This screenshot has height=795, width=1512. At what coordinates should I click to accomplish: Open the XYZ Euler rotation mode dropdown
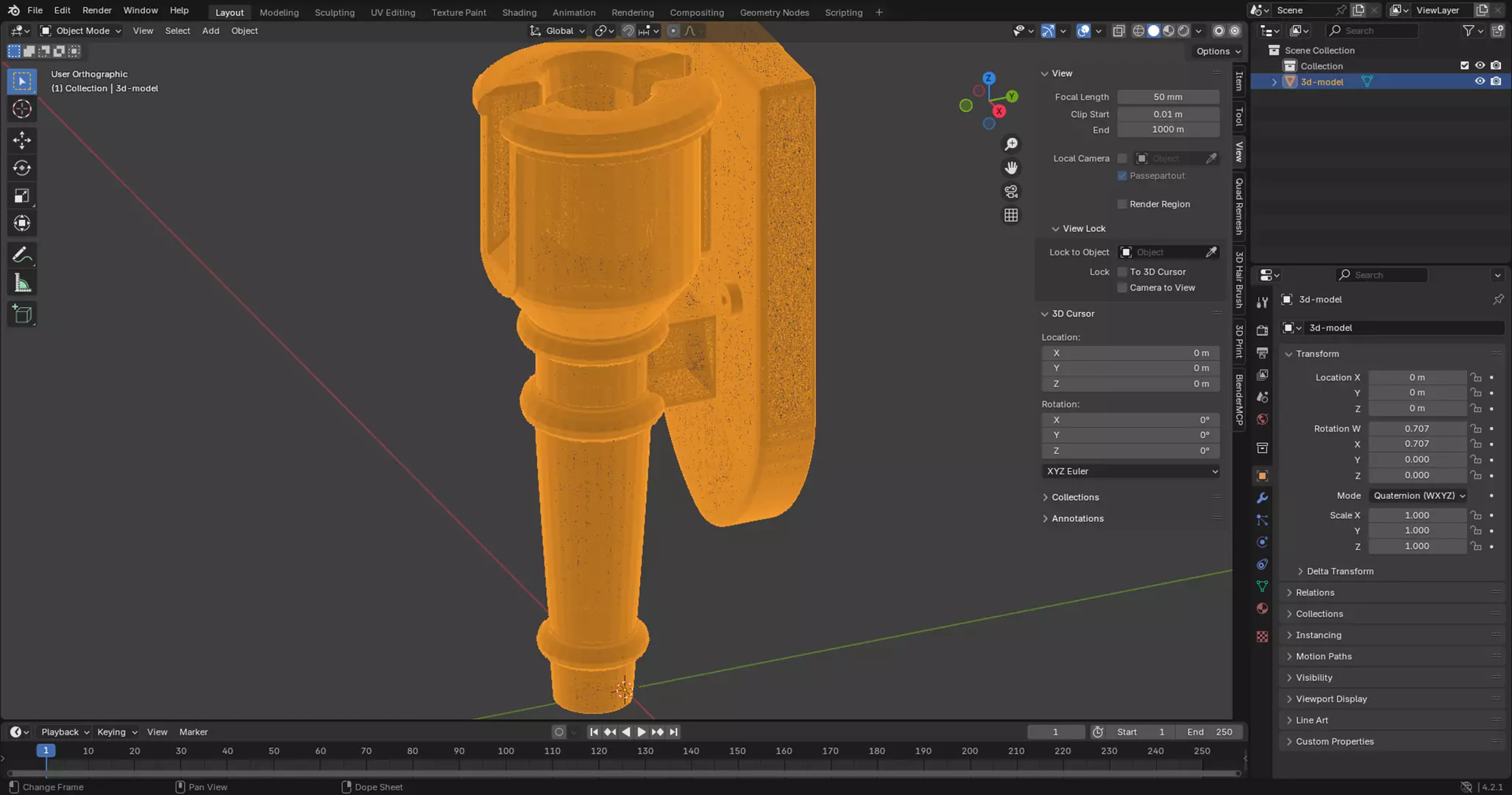pyautogui.click(x=1131, y=471)
